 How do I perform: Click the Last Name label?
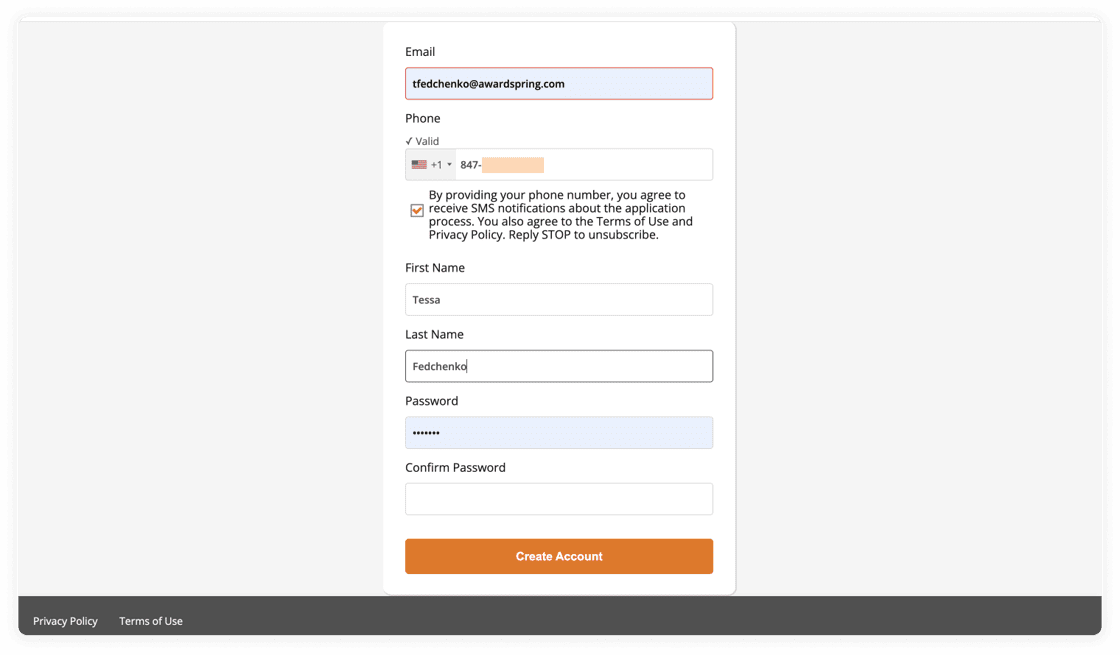pos(434,334)
